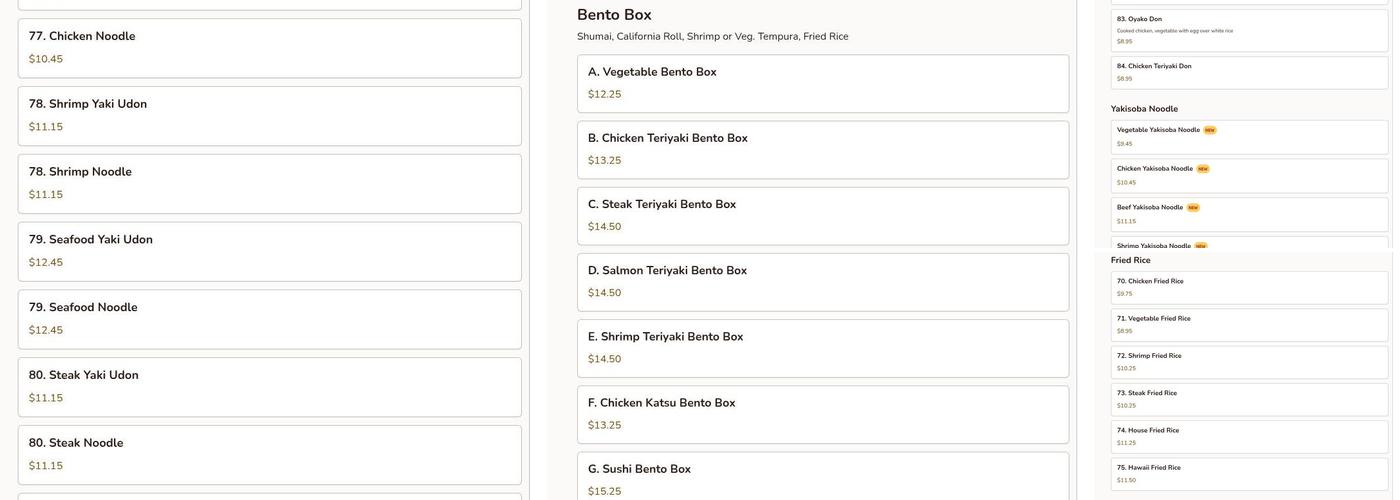Viewport: 1400px width, 500px height.
Task: Select 83. Oyako Don item
Action: (1249, 30)
